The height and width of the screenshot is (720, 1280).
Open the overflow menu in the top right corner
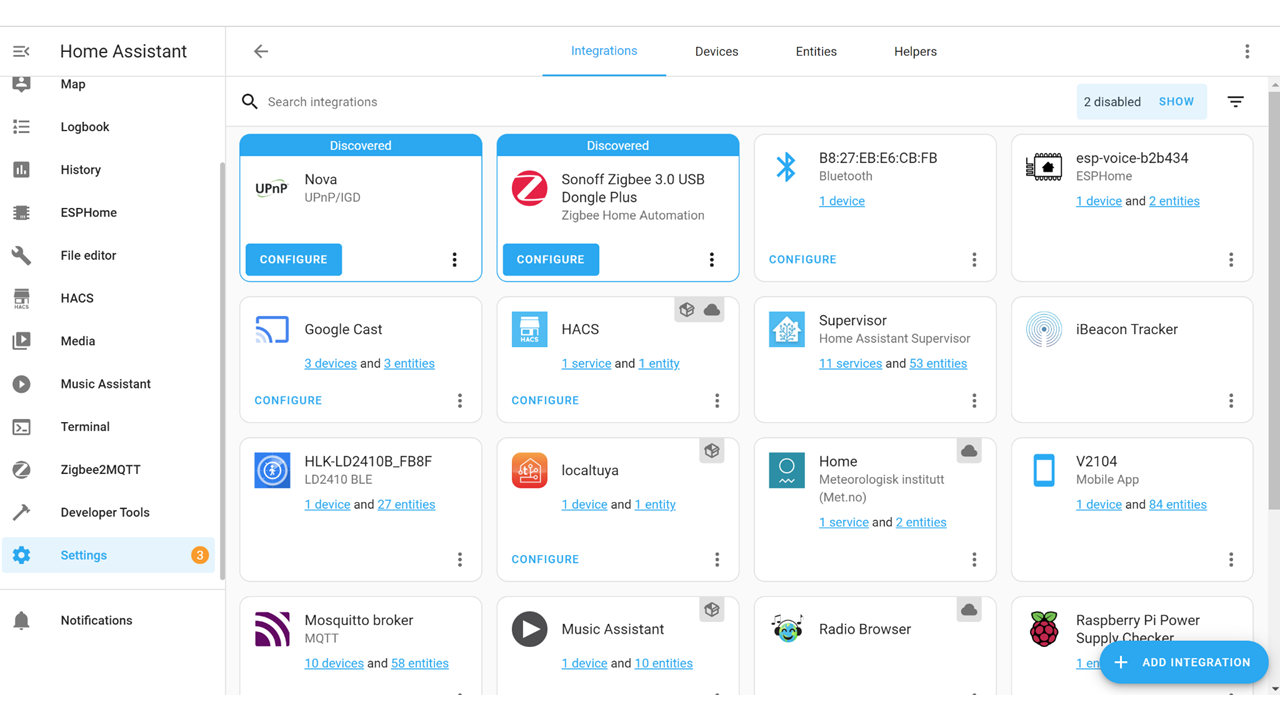(x=1247, y=51)
